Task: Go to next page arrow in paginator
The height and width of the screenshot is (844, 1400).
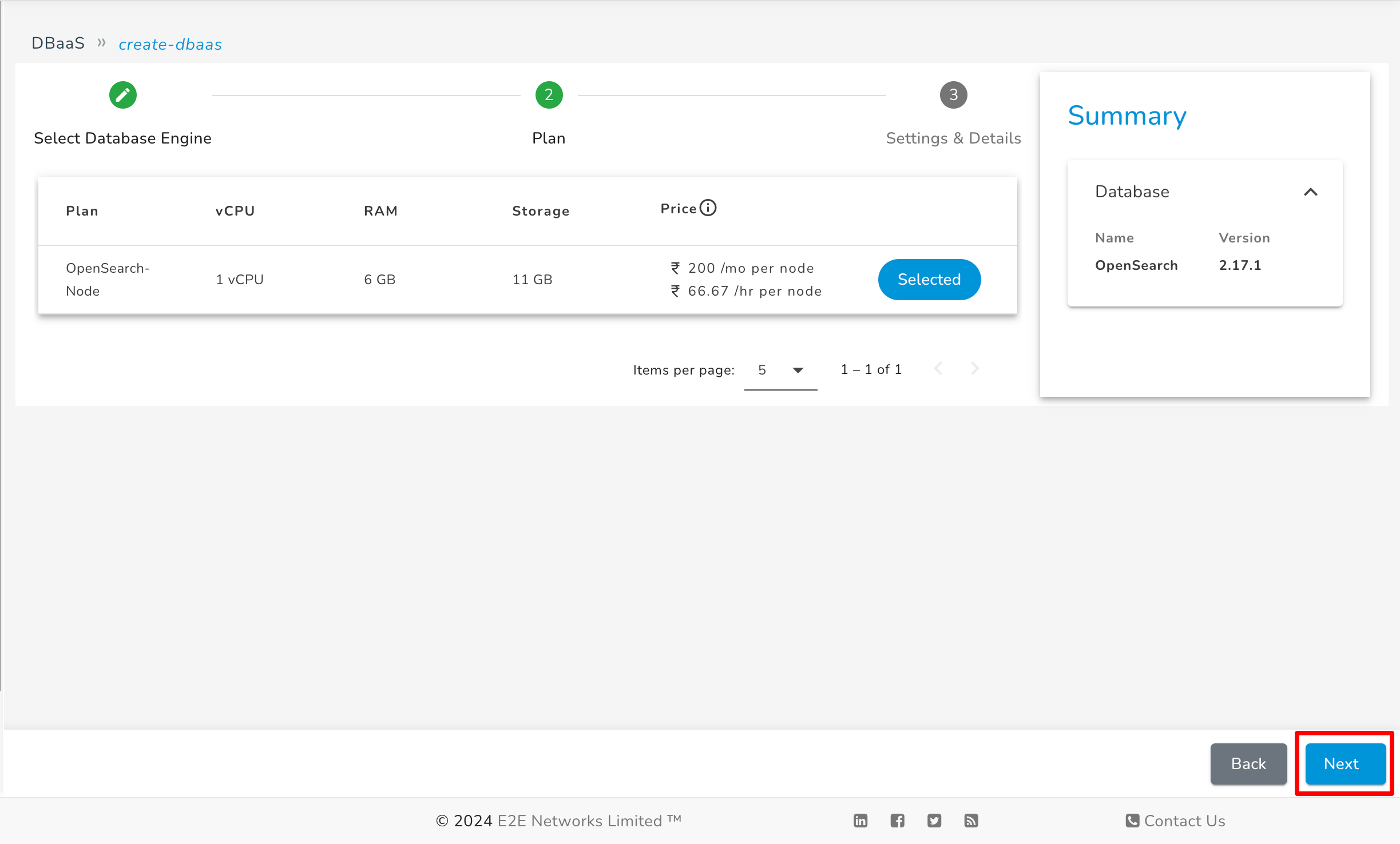Action: point(975,369)
